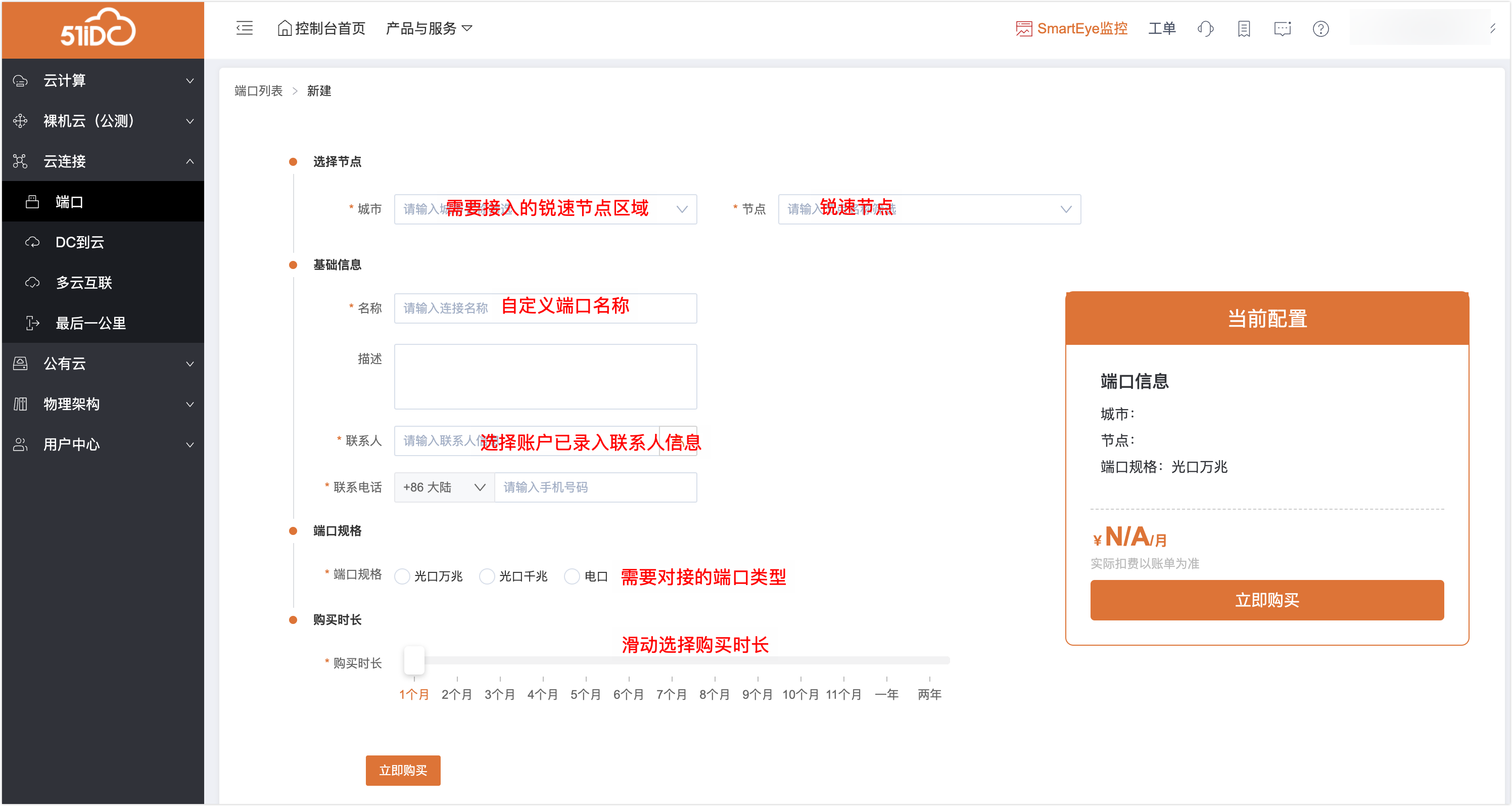1512x806 pixels.
Task: Open the message chat icon in header
Action: (1282, 29)
